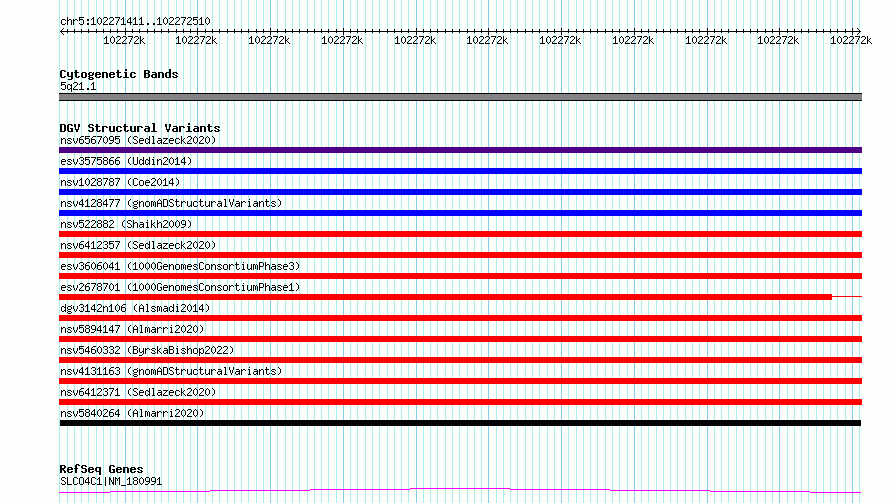The height and width of the screenshot is (503, 890).
Task: Select the black nsv5840264 variant bar
Action: click(460, 423)
